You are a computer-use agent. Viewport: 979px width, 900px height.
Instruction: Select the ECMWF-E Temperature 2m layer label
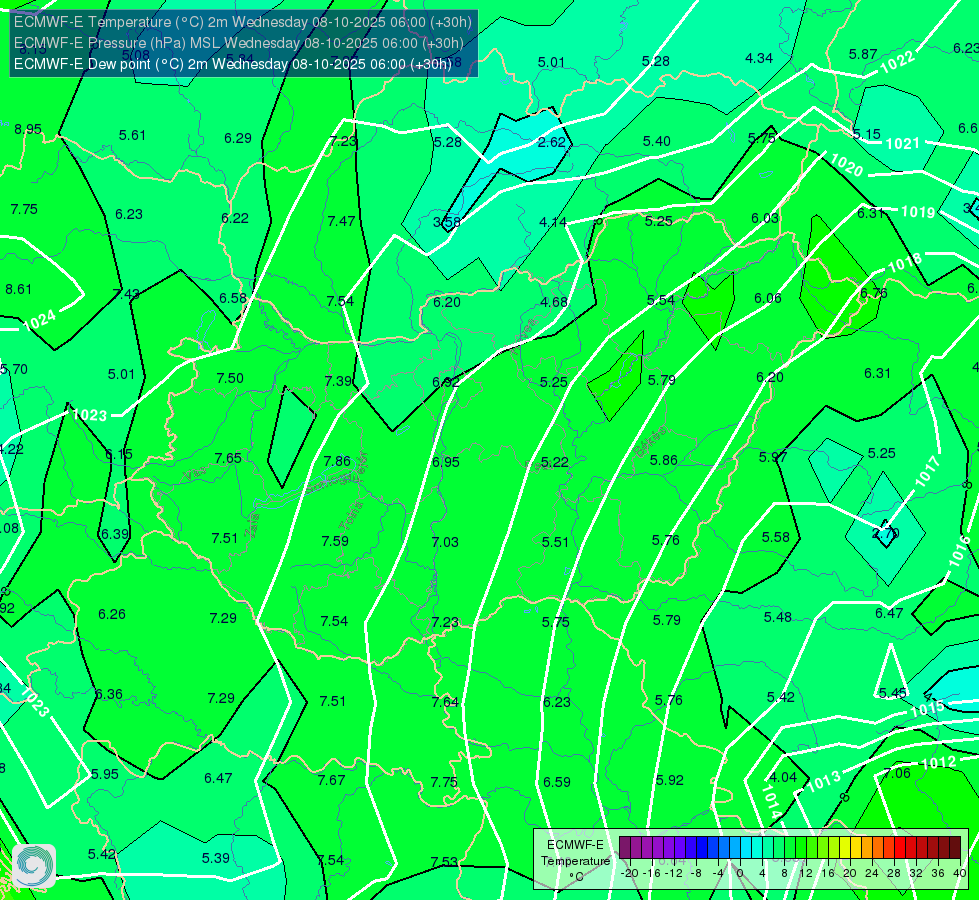click(x=242, y=22)
